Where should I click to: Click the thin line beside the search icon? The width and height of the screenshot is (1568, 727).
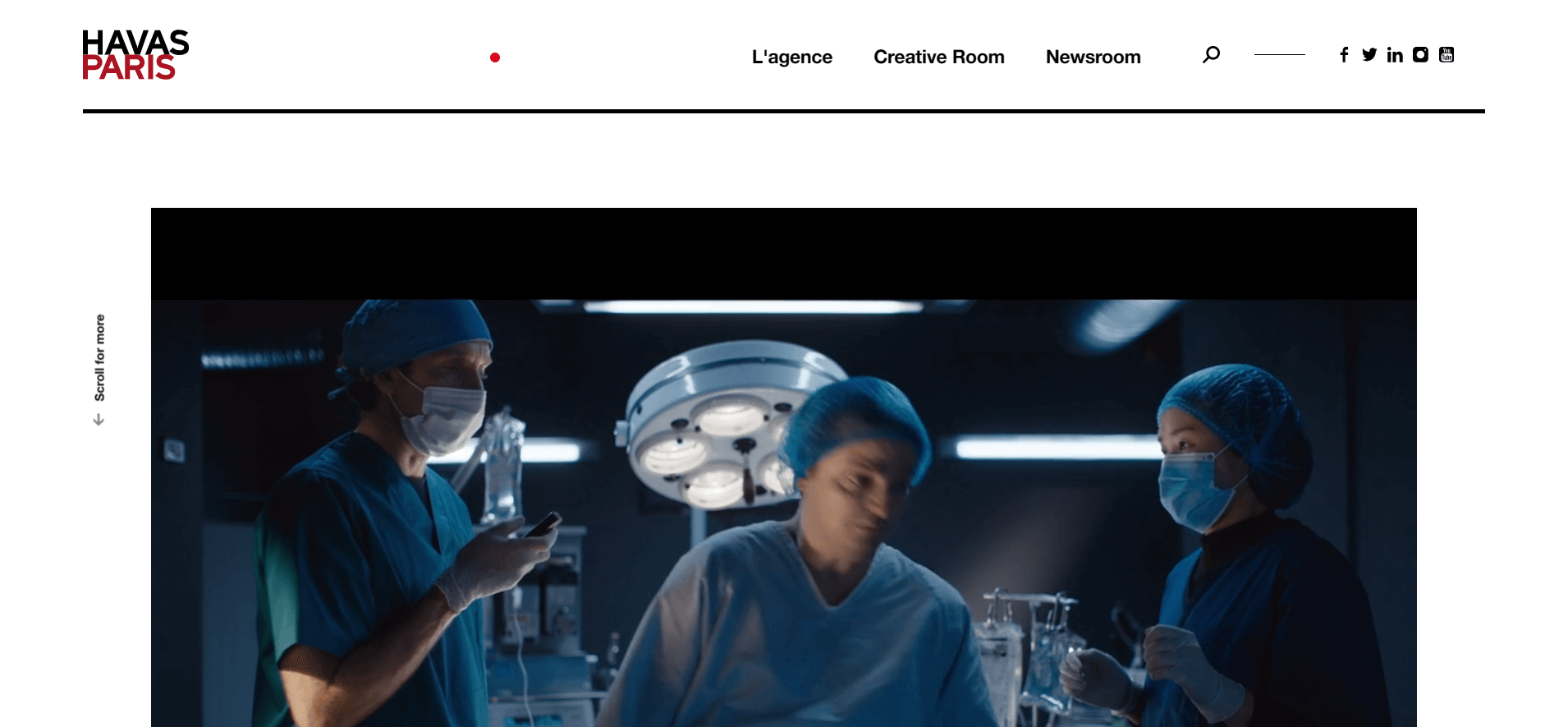click(x=1279, y=55)
